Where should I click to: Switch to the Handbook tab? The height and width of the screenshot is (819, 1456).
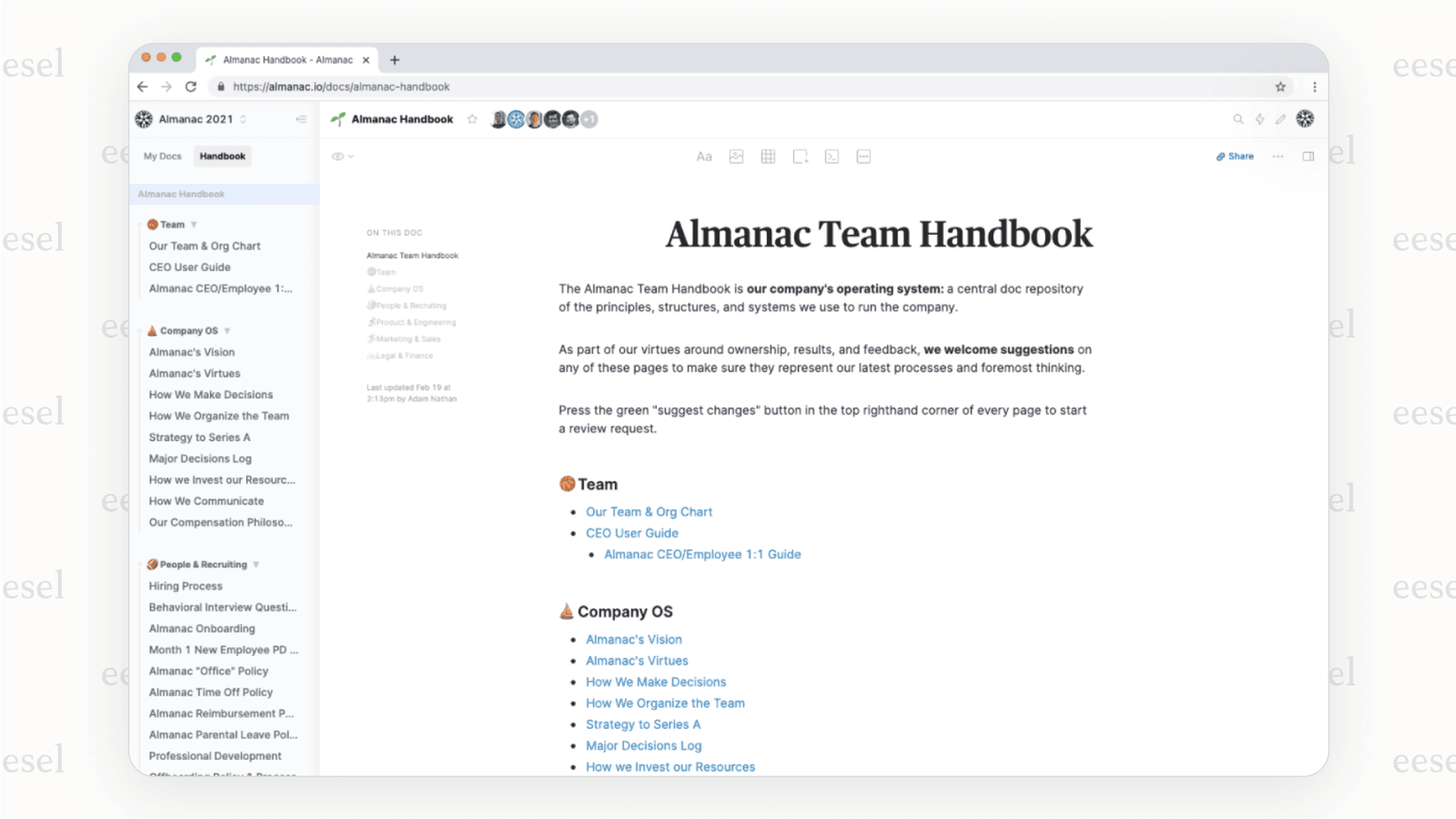click(221, 156)
